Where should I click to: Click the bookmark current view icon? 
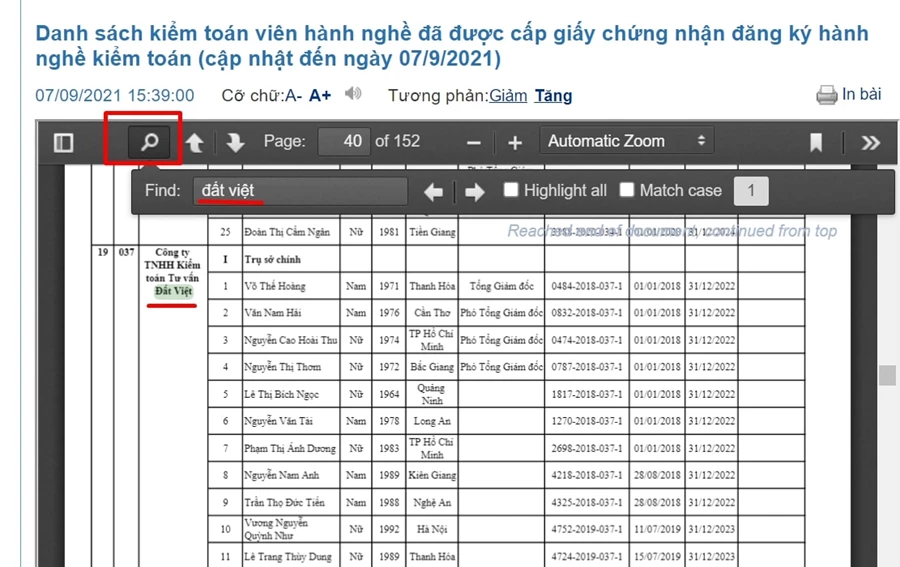tap(816, 142)
